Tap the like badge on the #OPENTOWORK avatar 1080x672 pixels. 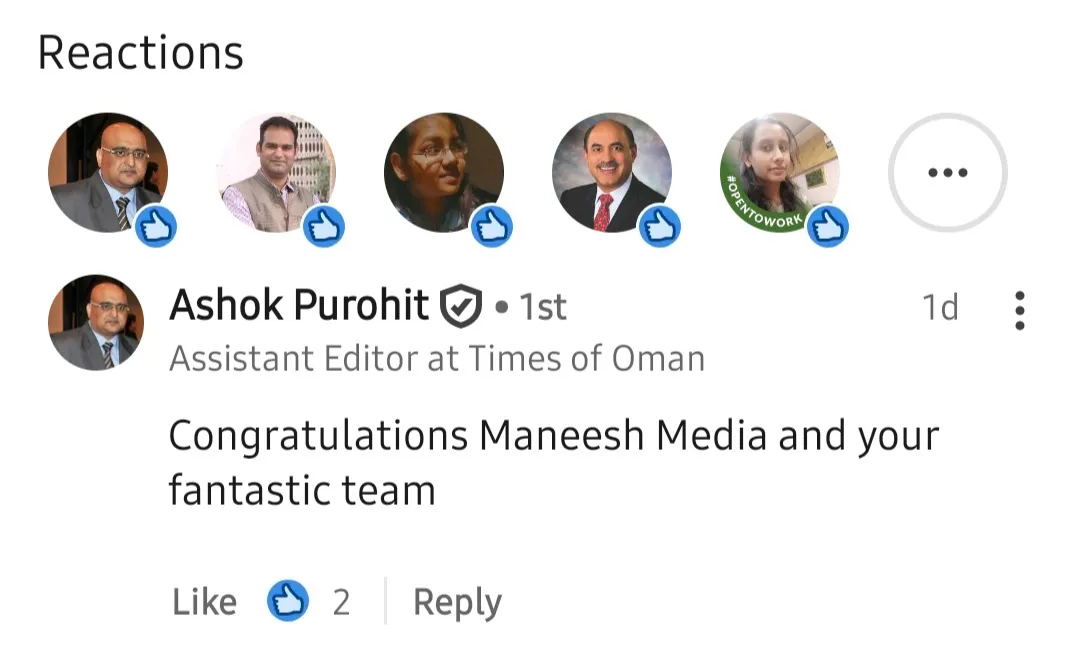pyautogui.click(x=827, y=226)
